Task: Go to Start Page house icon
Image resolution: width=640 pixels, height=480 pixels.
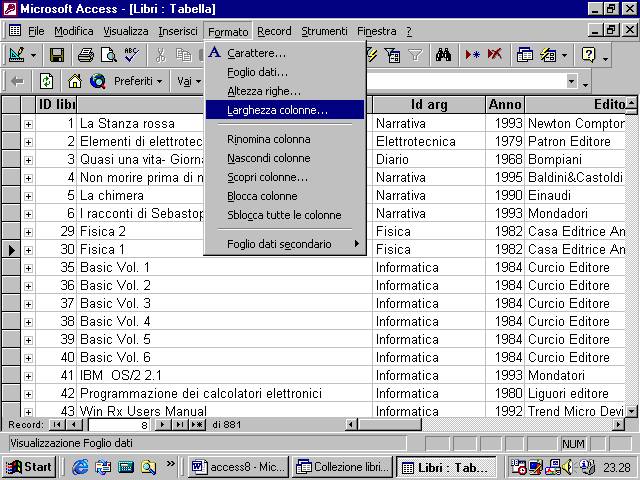Action: tap(75, 81)
